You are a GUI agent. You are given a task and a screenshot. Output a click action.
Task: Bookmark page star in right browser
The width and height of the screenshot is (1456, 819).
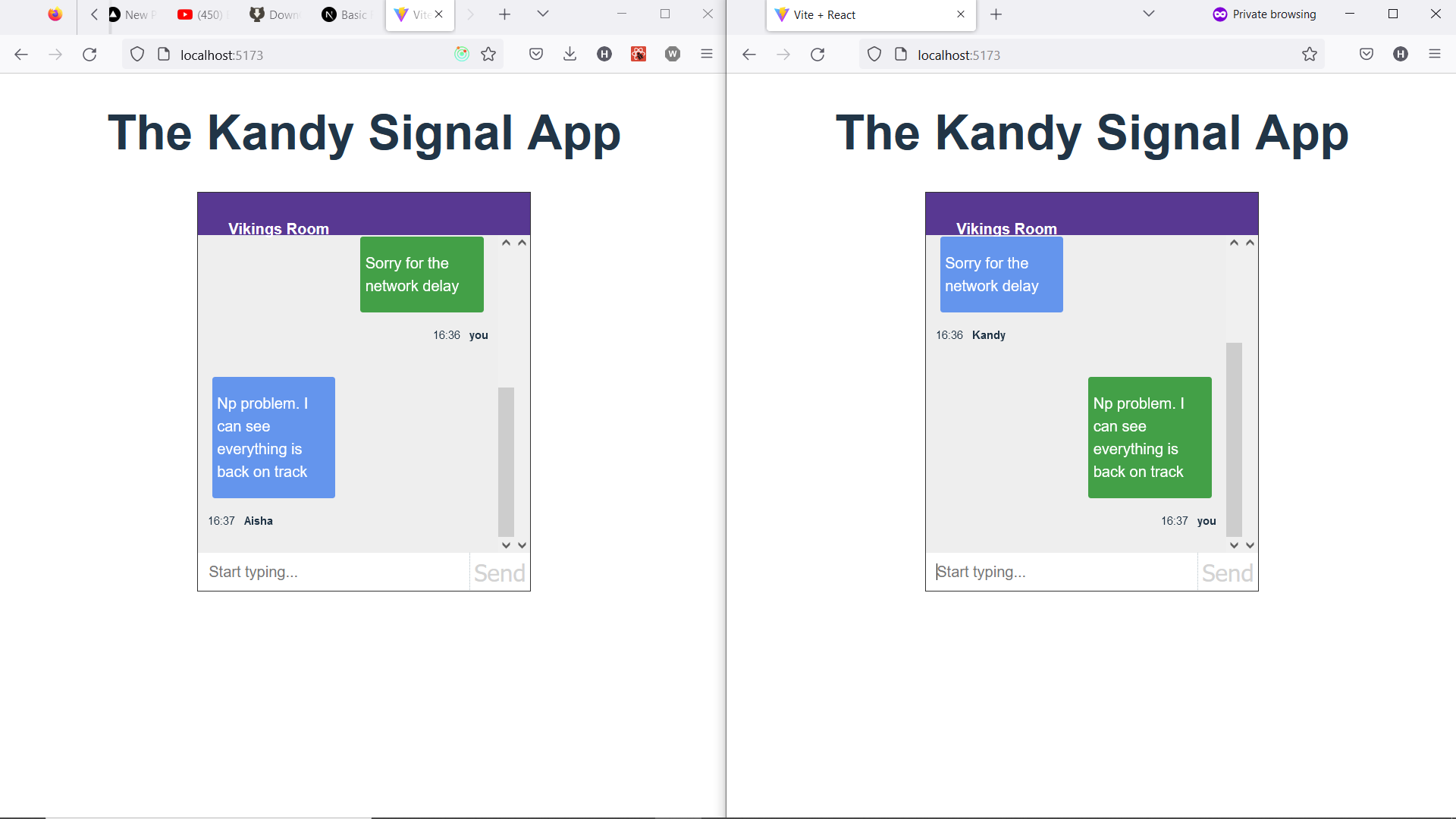[x=1310, y=55]
